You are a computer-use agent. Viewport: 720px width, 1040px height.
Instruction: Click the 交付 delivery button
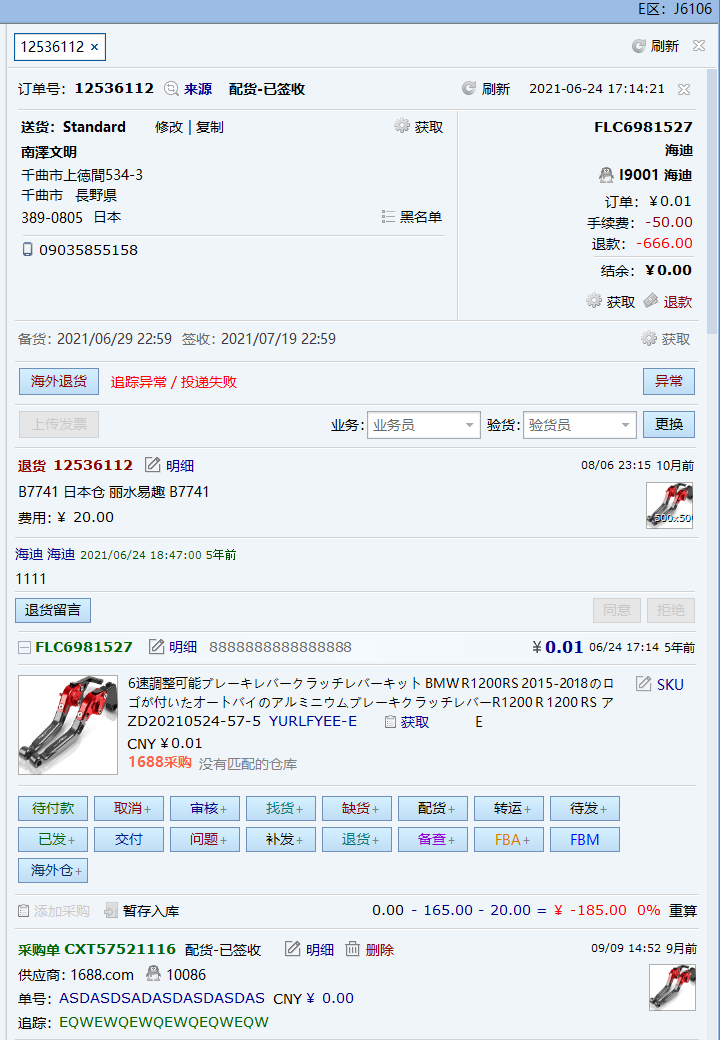click(129, 840)
